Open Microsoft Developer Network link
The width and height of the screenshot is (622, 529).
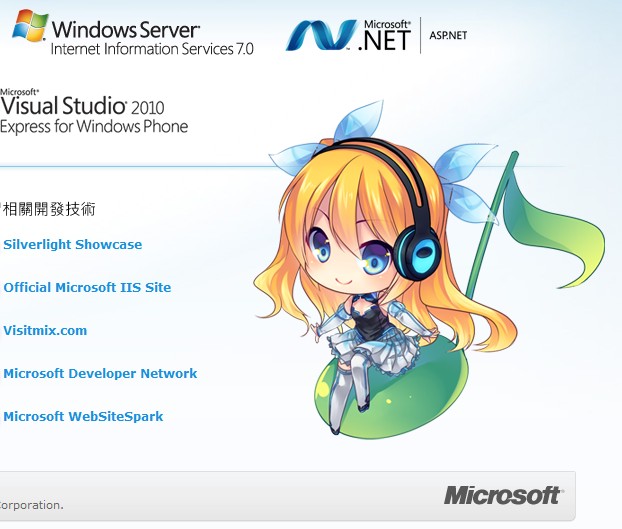pyautogui.click(x=100, y=374)
